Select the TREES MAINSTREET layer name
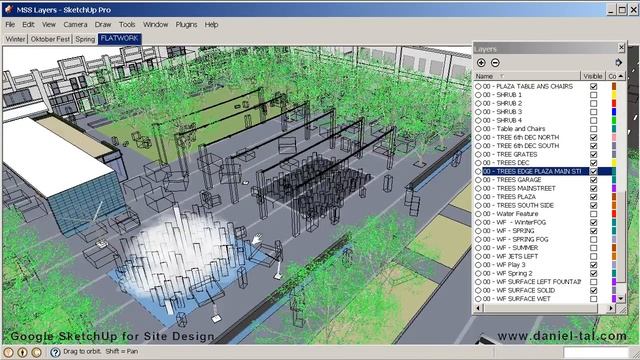The width and height of the screenshot is (640, 360). tap(519, 189)
